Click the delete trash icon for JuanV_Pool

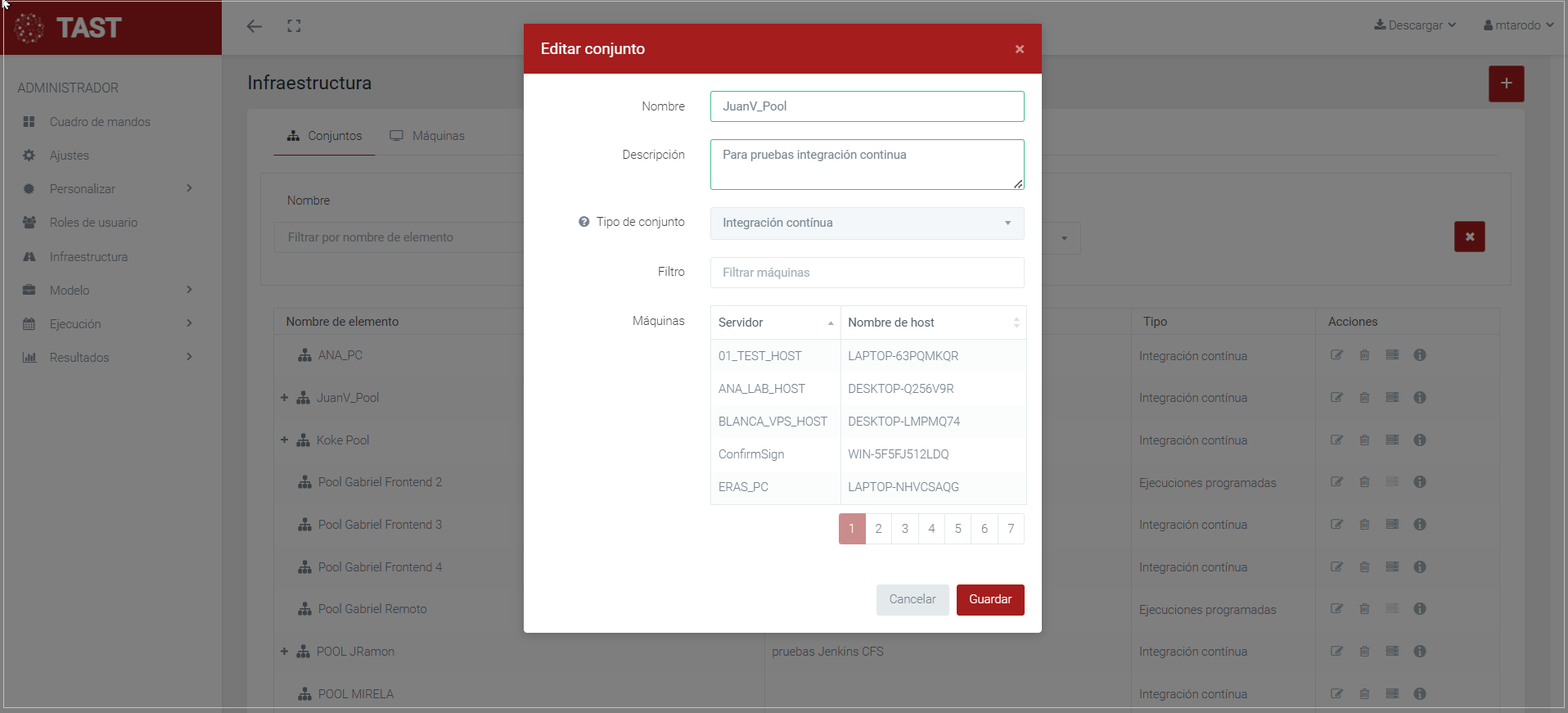pos(1364,398)
